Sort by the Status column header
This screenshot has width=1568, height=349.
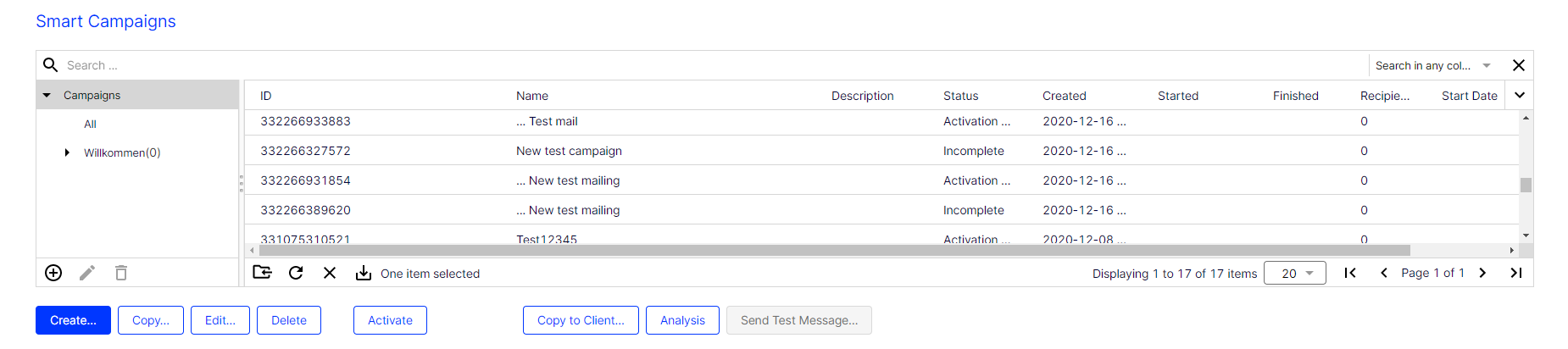(960, 96)
